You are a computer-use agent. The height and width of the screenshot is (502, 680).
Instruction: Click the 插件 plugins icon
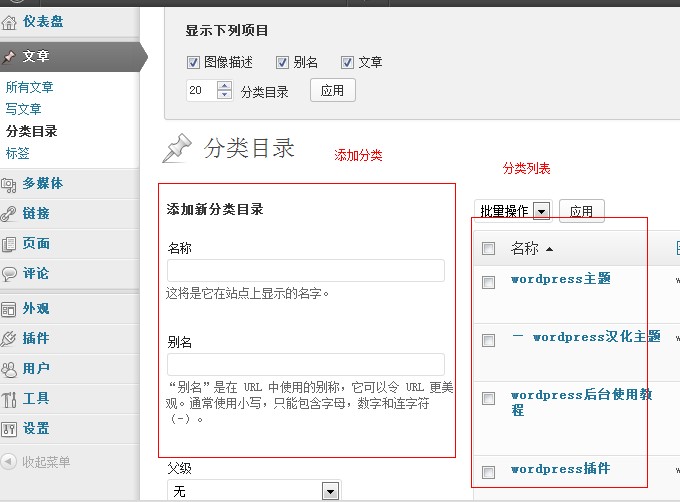tap(10, 339)
